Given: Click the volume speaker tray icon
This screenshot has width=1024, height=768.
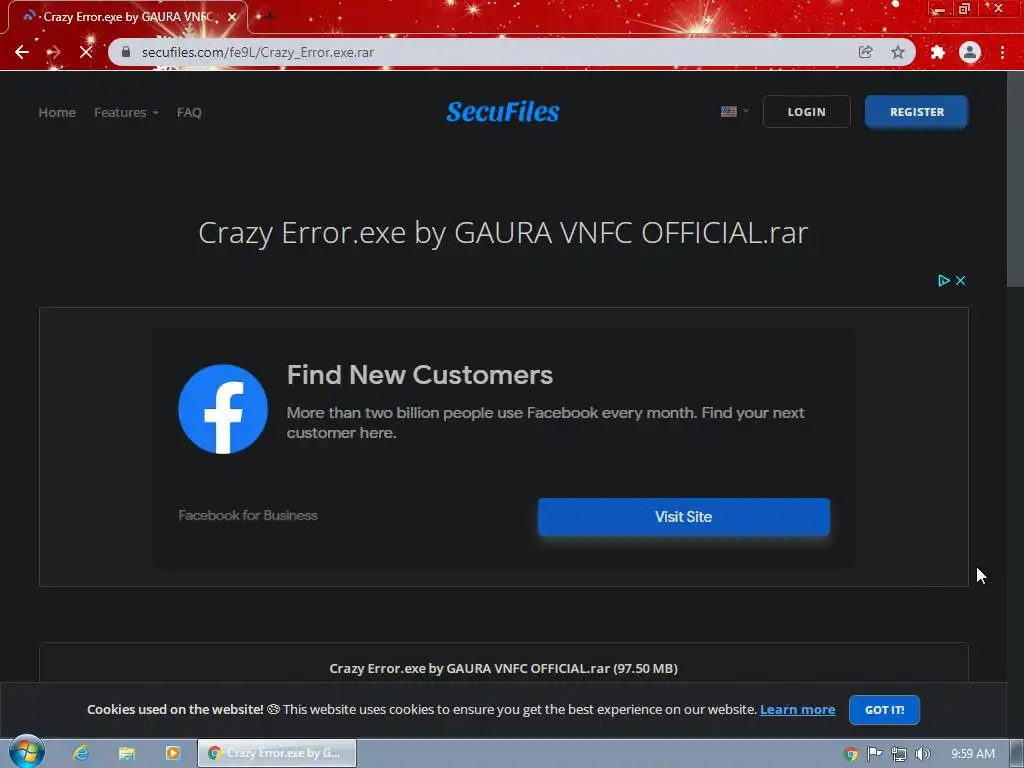Looking at the screenshot, I should pos(922,754).
